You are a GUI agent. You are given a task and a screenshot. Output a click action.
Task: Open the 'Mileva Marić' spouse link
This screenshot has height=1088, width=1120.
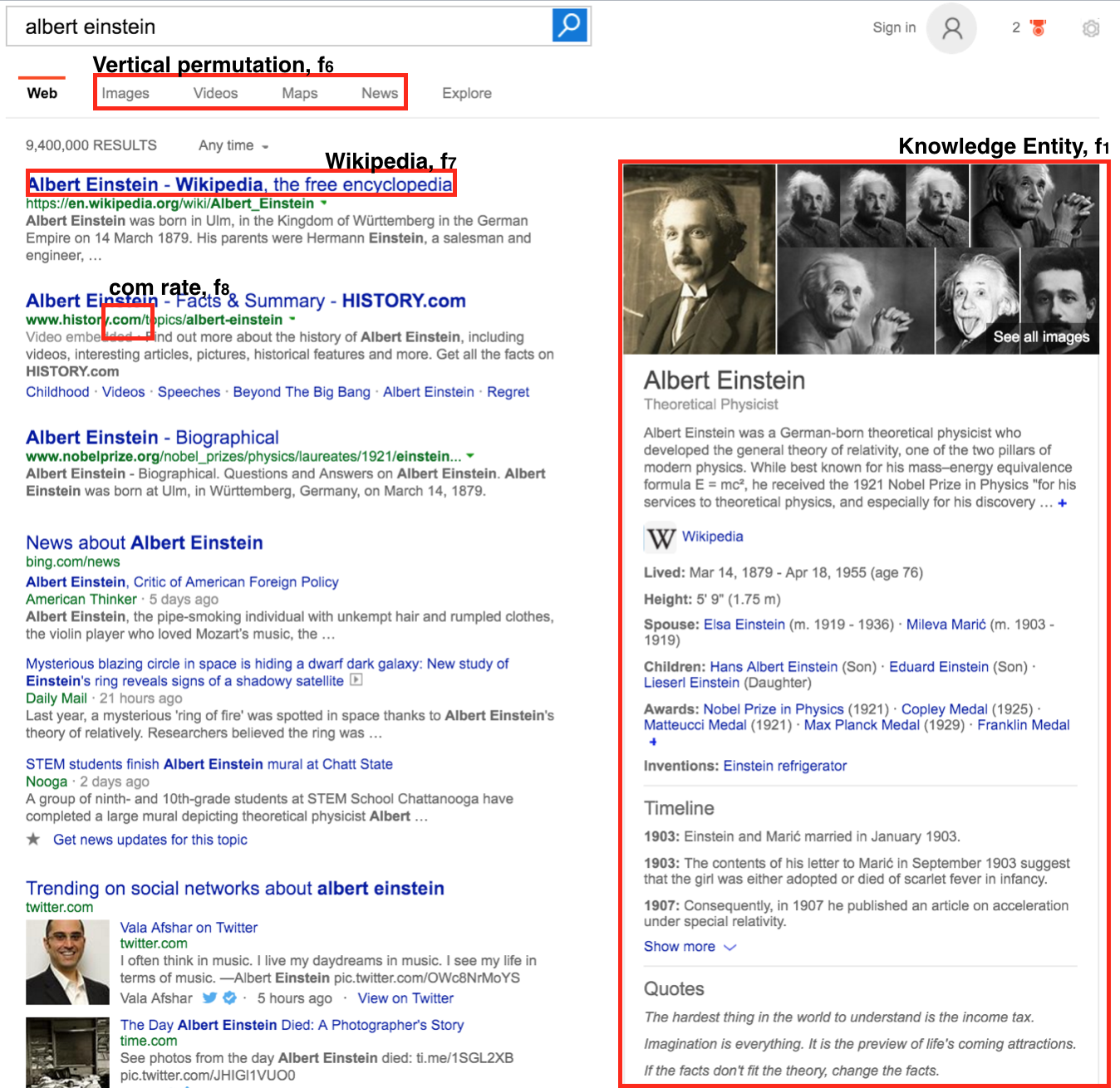pos(946,625)
